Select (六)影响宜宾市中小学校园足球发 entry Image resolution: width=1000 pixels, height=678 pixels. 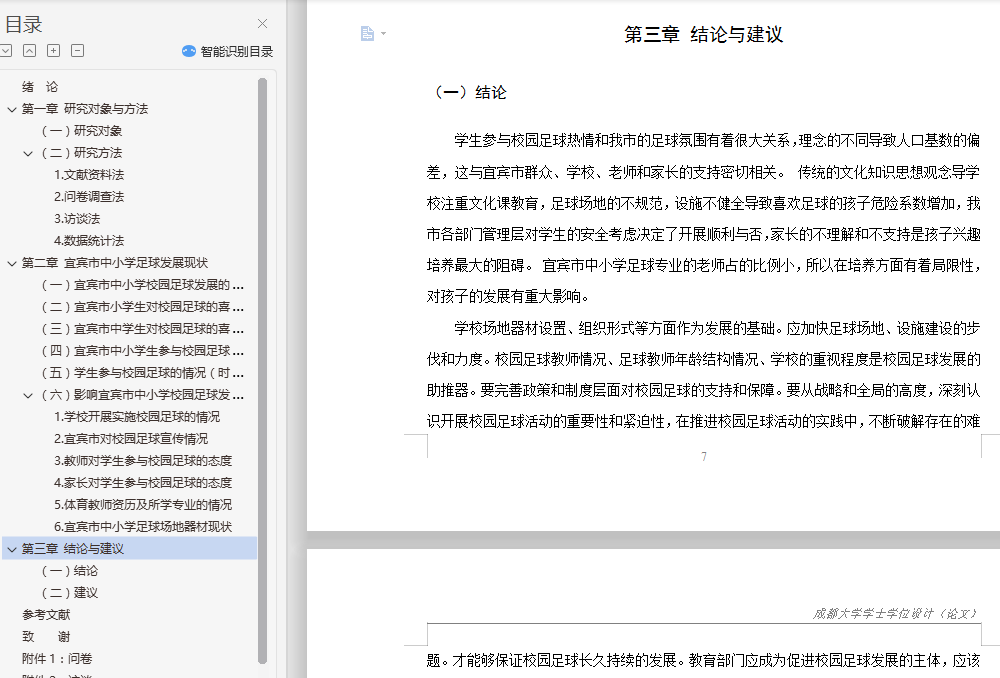click(x=143, y=395)
